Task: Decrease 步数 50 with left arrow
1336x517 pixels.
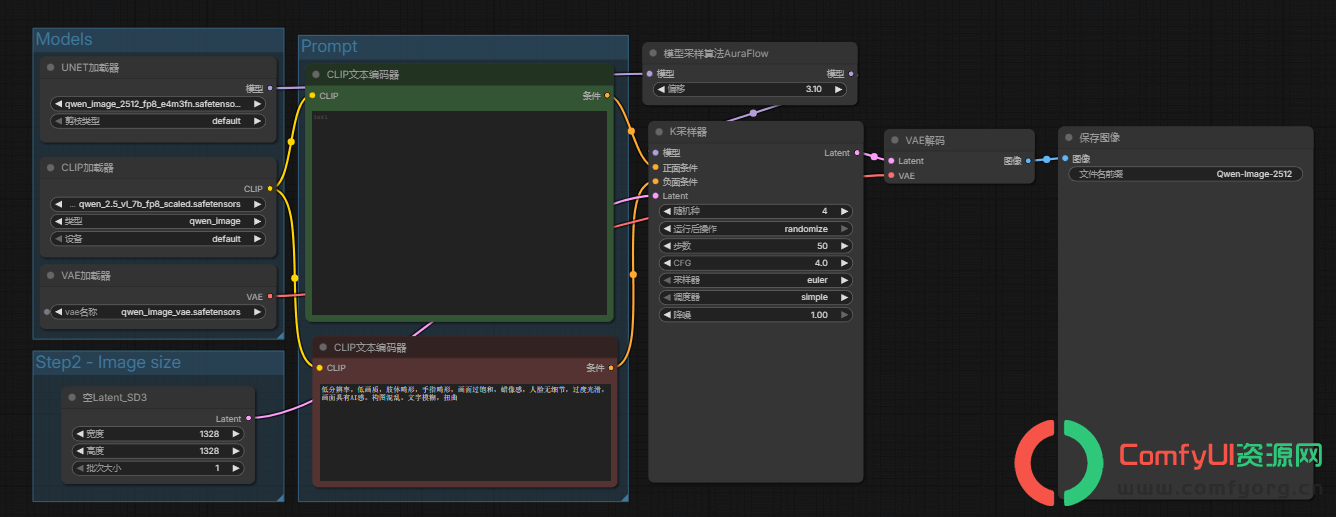Action: coord(666,246)
